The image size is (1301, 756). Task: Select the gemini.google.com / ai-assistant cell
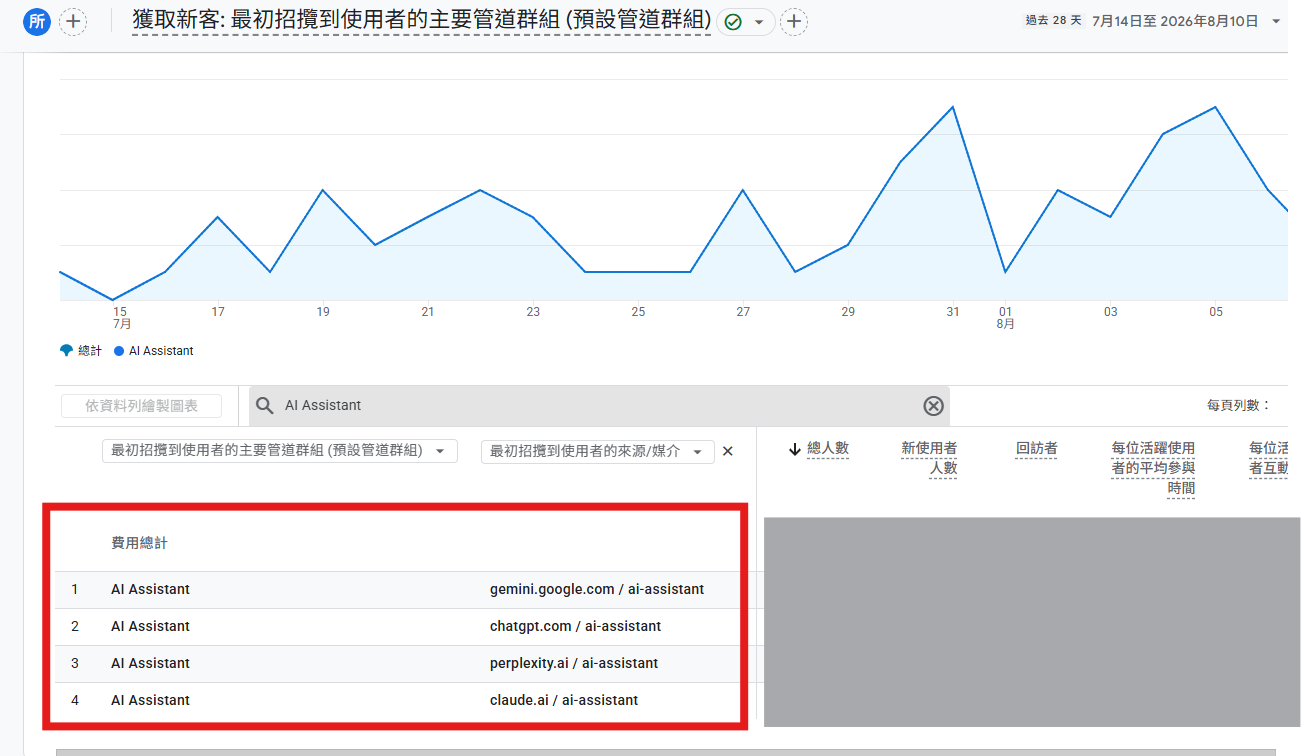[597, 589]
